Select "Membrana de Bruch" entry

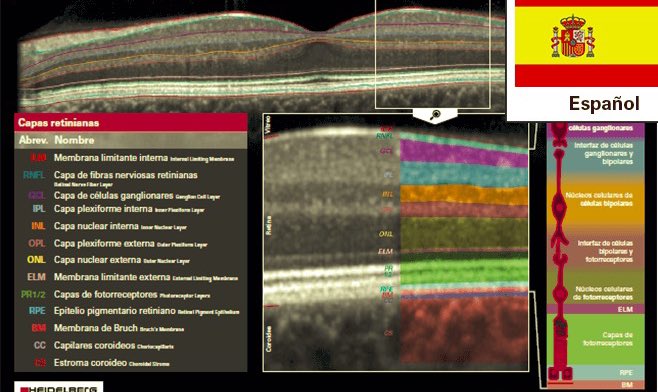[x=96, y=328]
